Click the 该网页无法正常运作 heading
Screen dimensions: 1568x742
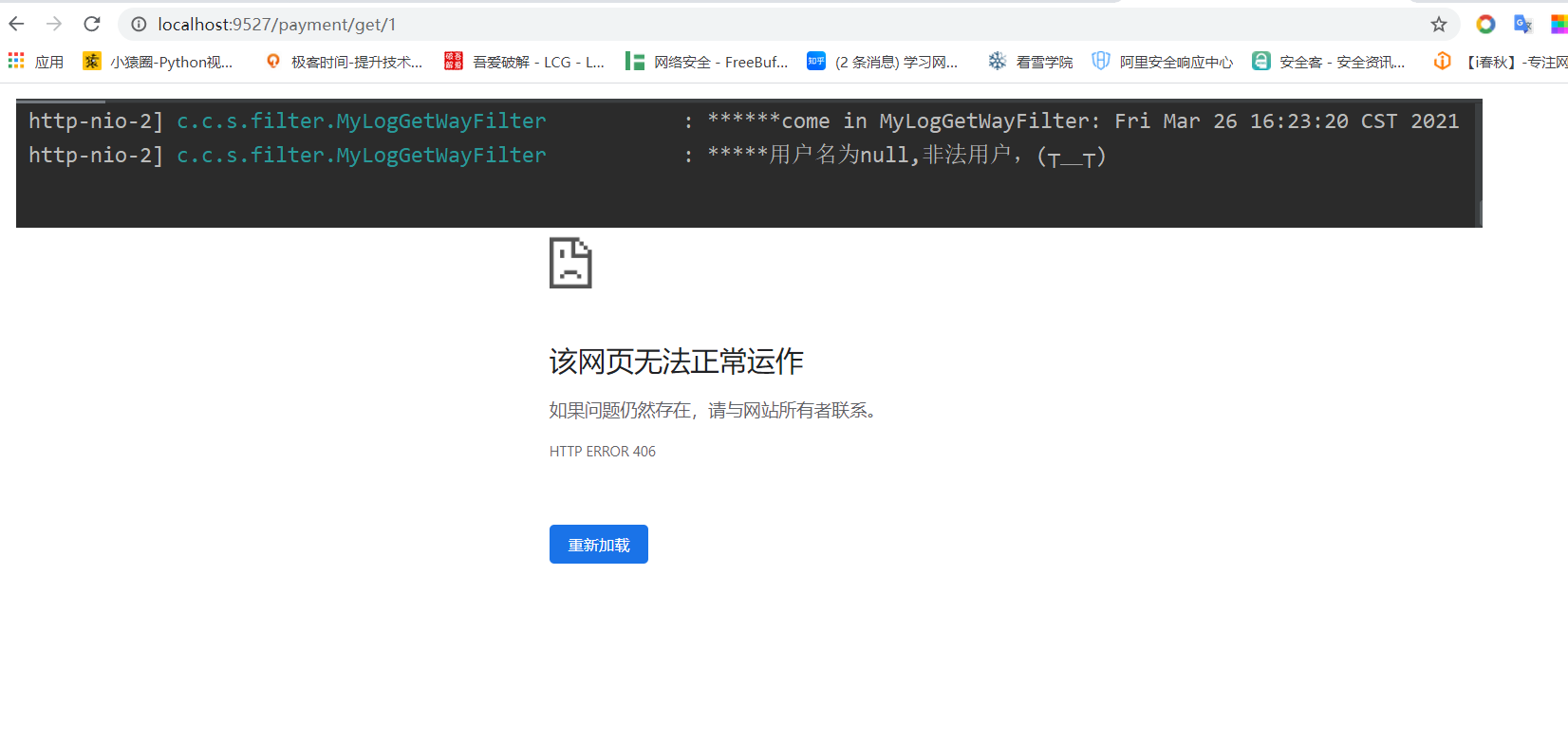[x=677, y=362]
